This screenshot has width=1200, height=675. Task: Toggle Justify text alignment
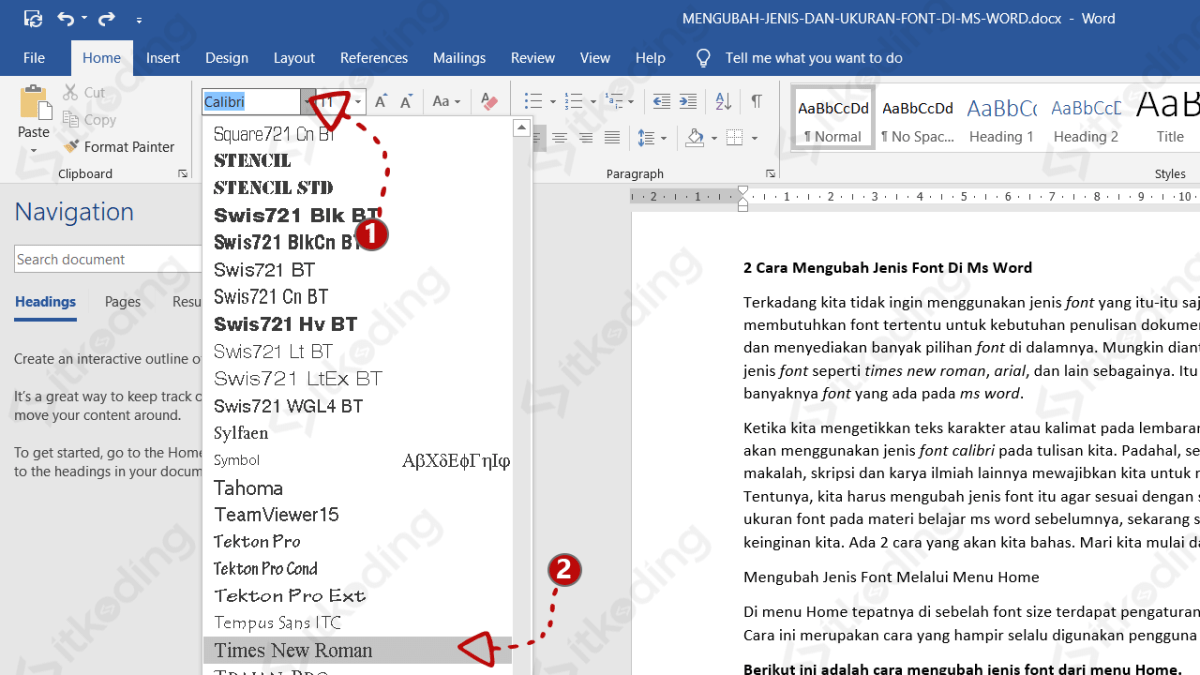click(612, 138)
